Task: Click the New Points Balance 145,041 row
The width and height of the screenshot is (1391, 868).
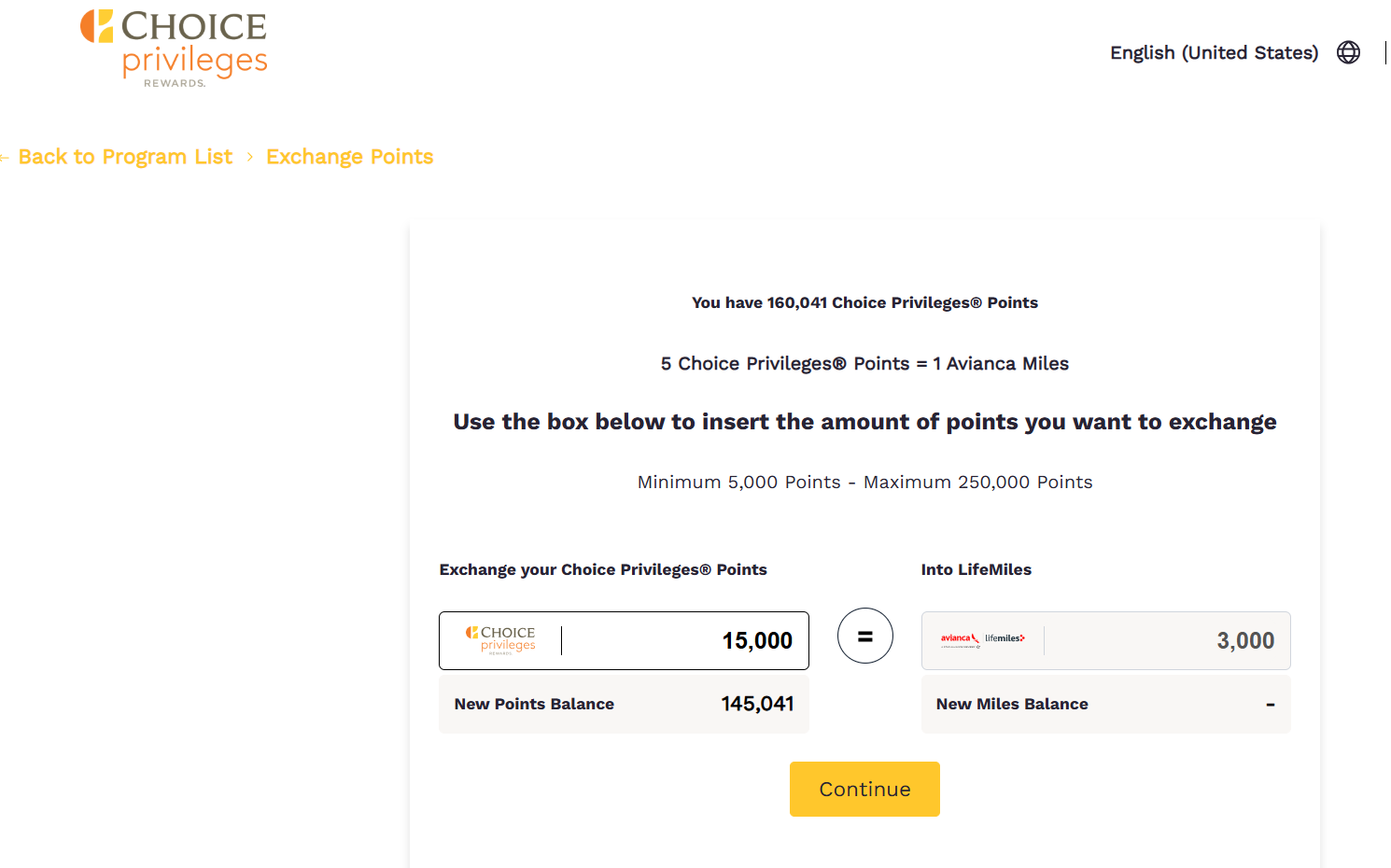Action: pos(757,704)
